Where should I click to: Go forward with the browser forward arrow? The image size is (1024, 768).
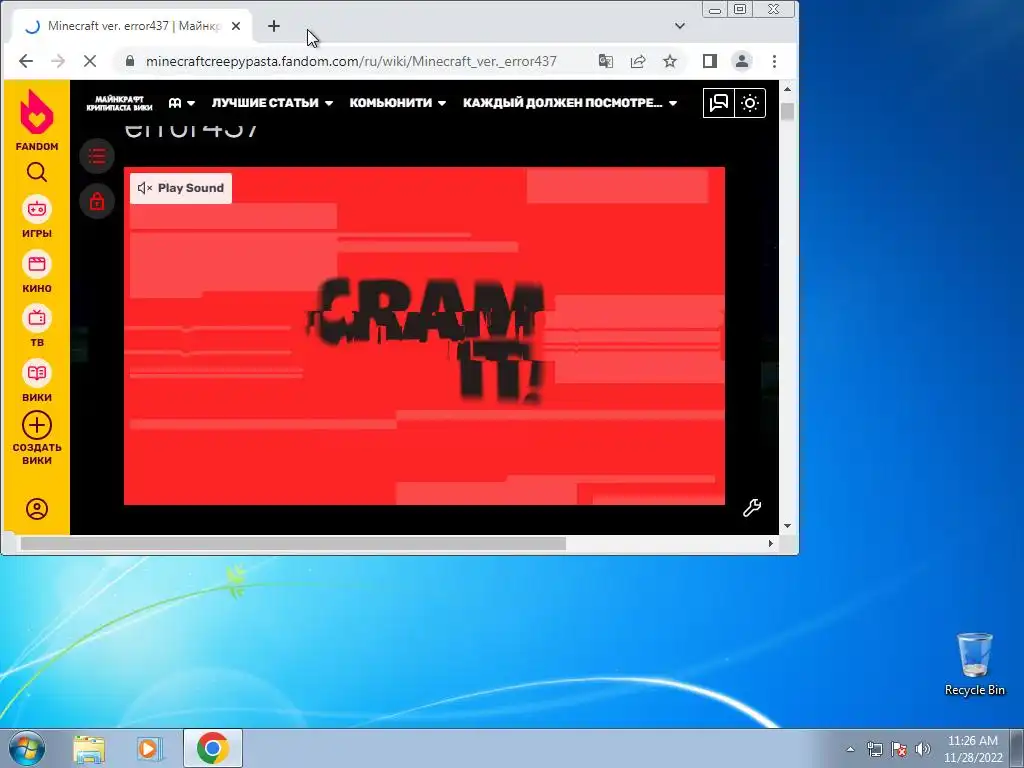pyautogui.click(x=58, y=61)
